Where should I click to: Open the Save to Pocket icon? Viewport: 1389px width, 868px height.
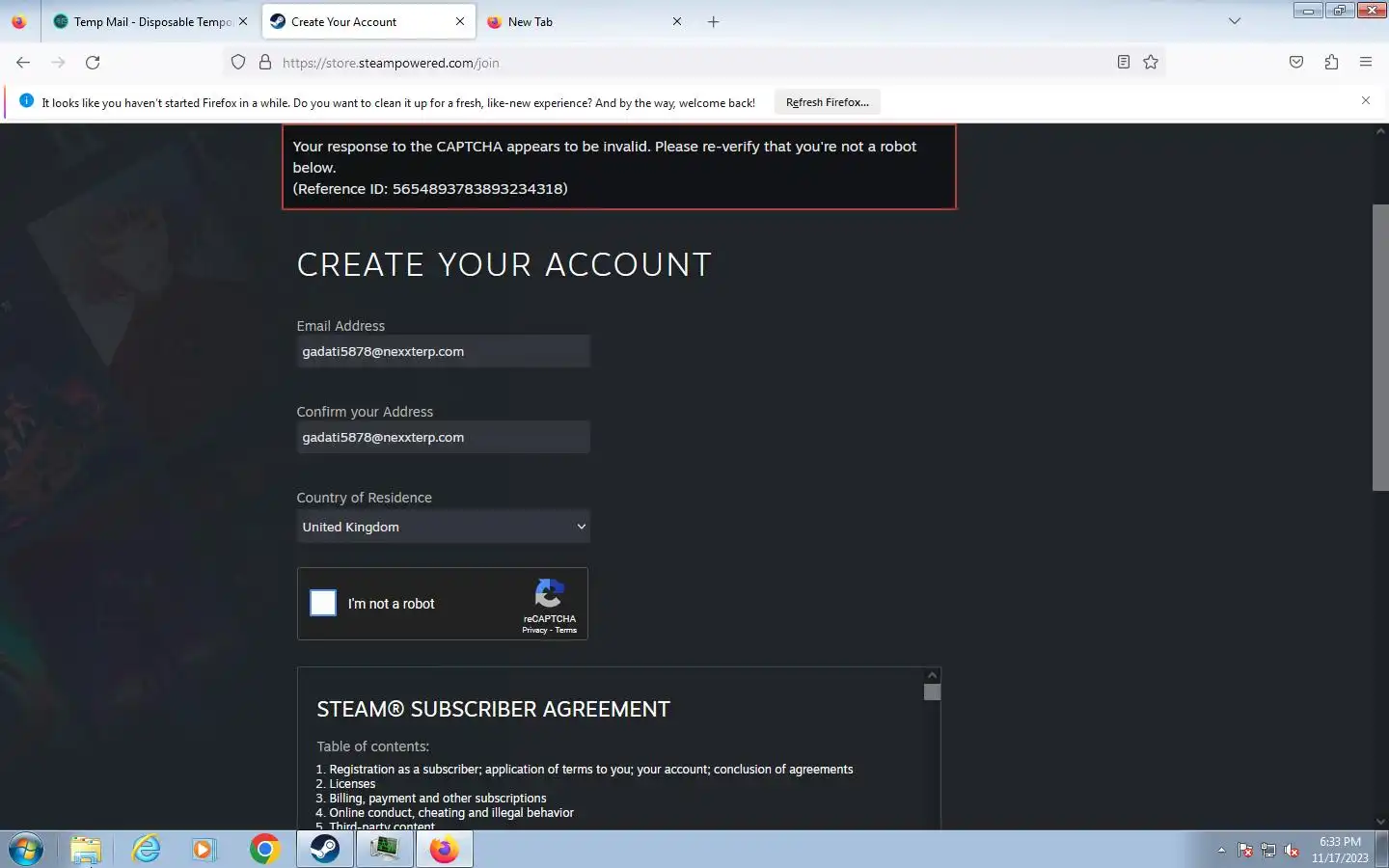tap(1296, 63)
